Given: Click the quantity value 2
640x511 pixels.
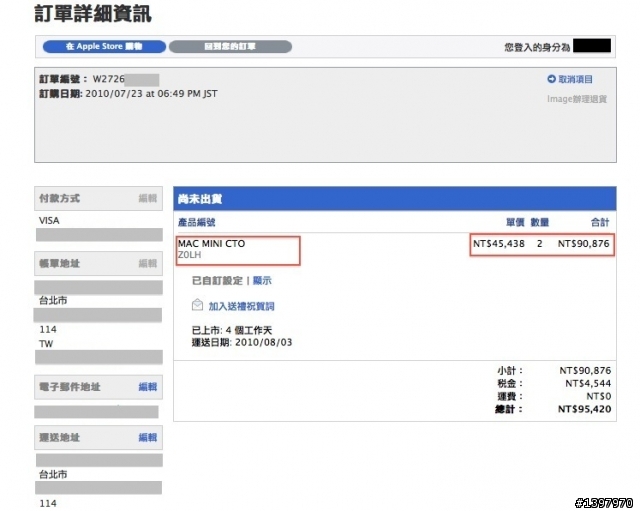Looking at the screenshot, I should 540,244.
